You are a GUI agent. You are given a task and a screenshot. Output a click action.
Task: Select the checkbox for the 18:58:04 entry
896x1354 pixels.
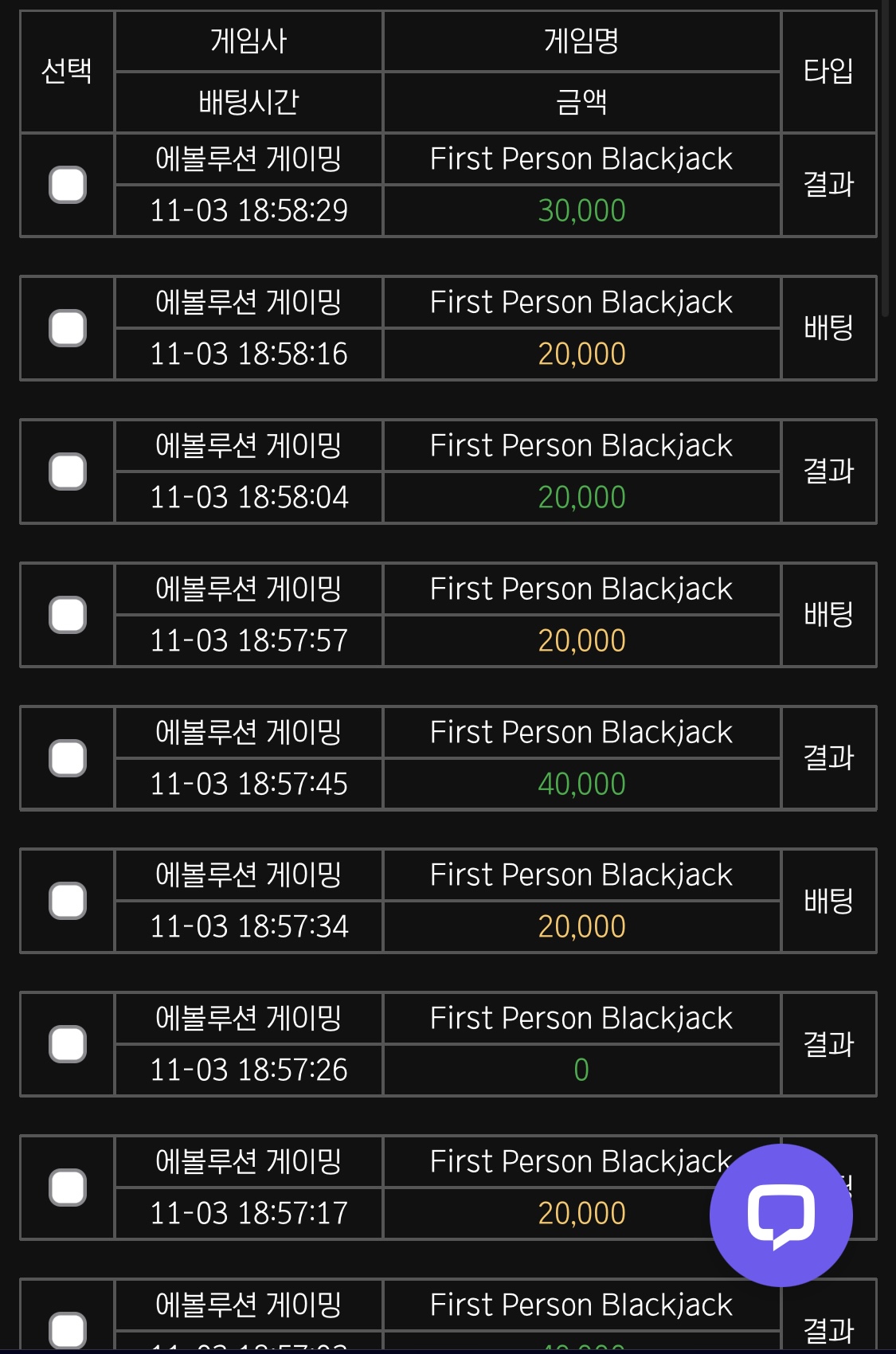click(68, 472)
